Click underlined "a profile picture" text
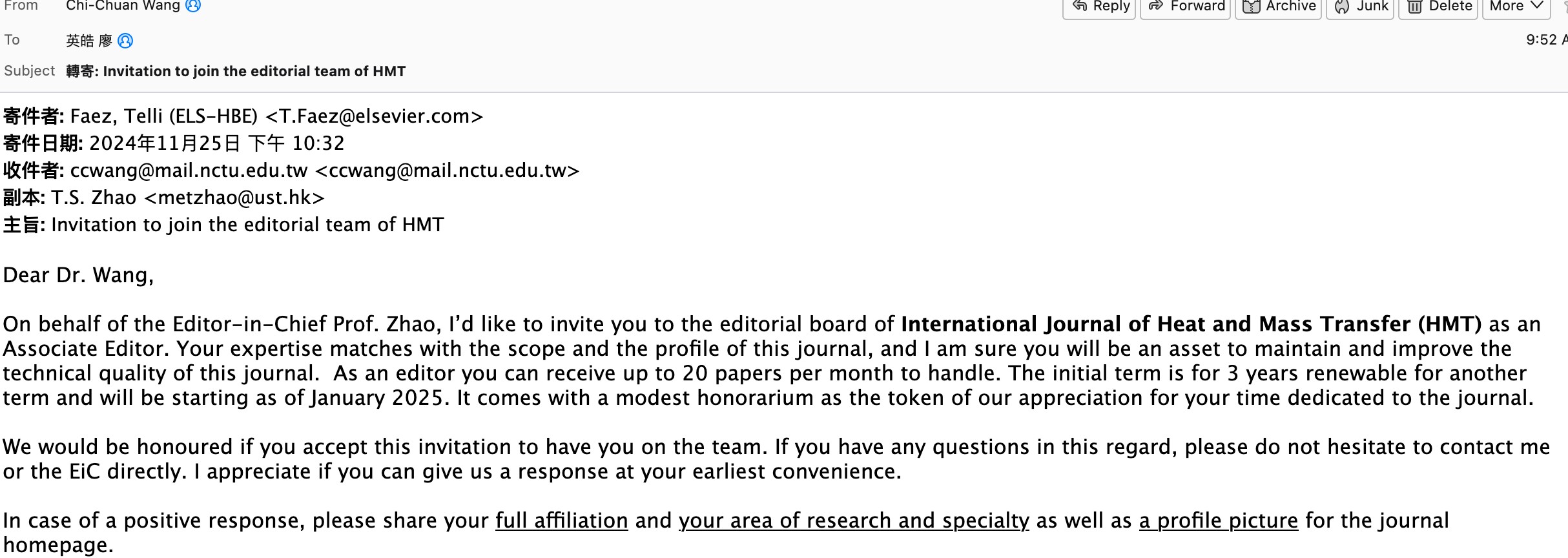The width and height of the screenshot is (1568, 558). coord(1218,521)
